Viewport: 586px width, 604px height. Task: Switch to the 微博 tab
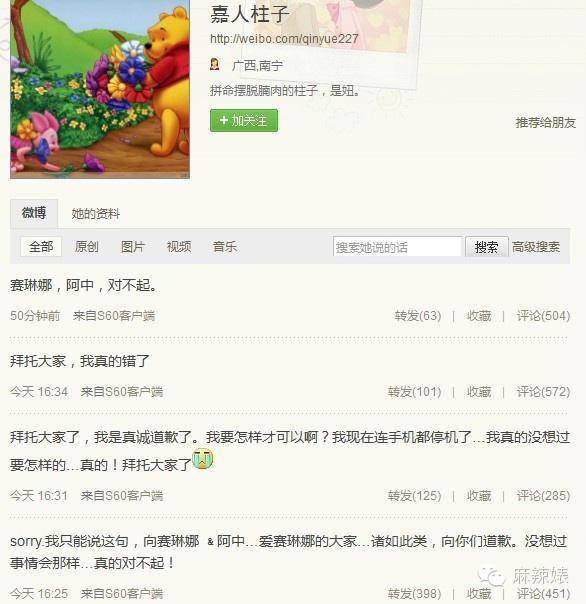click(x=34, y=213)
